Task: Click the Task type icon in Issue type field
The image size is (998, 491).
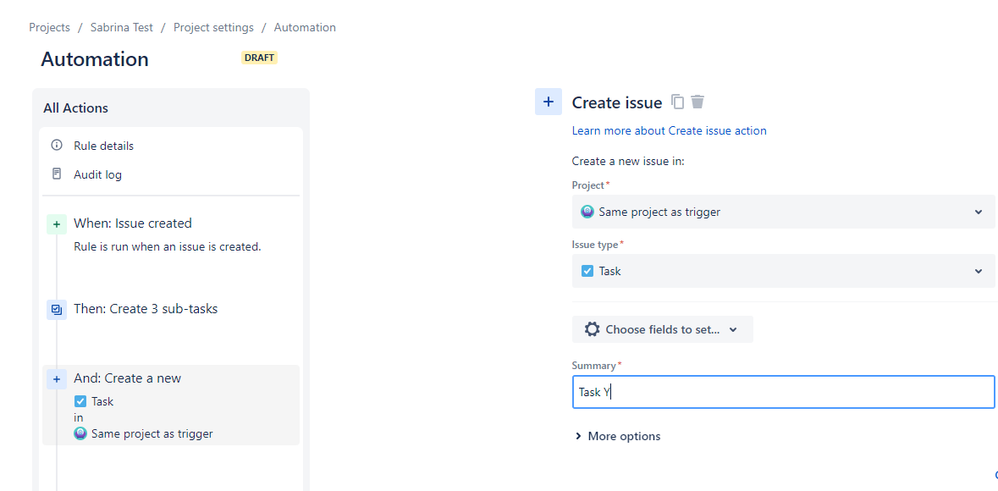Action: coord(587,271)
